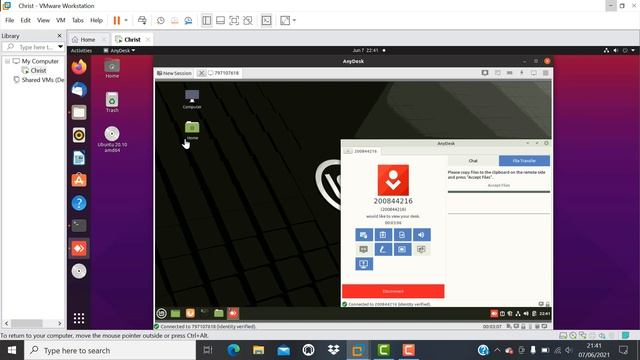The height and width of the screenshot is (360, 640).
Task: Take a snapshot with the clock icon
Action: [161, 20]
